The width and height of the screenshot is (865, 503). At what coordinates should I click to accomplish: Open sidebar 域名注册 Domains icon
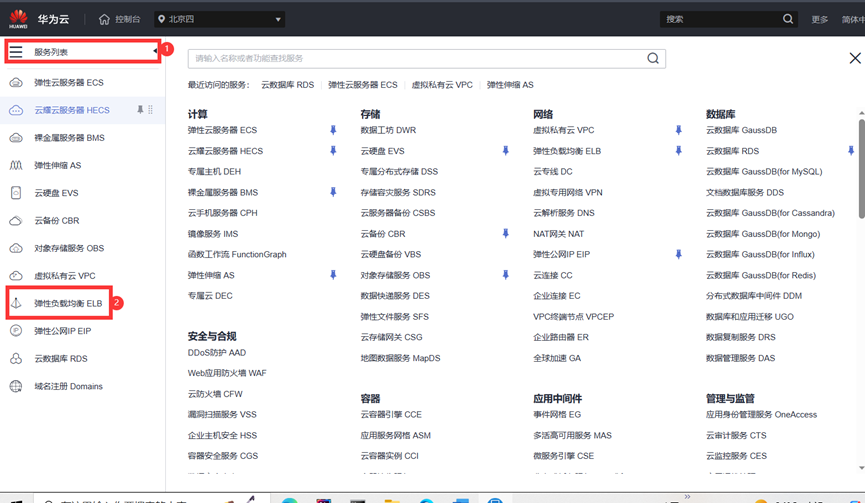[16, 386]
